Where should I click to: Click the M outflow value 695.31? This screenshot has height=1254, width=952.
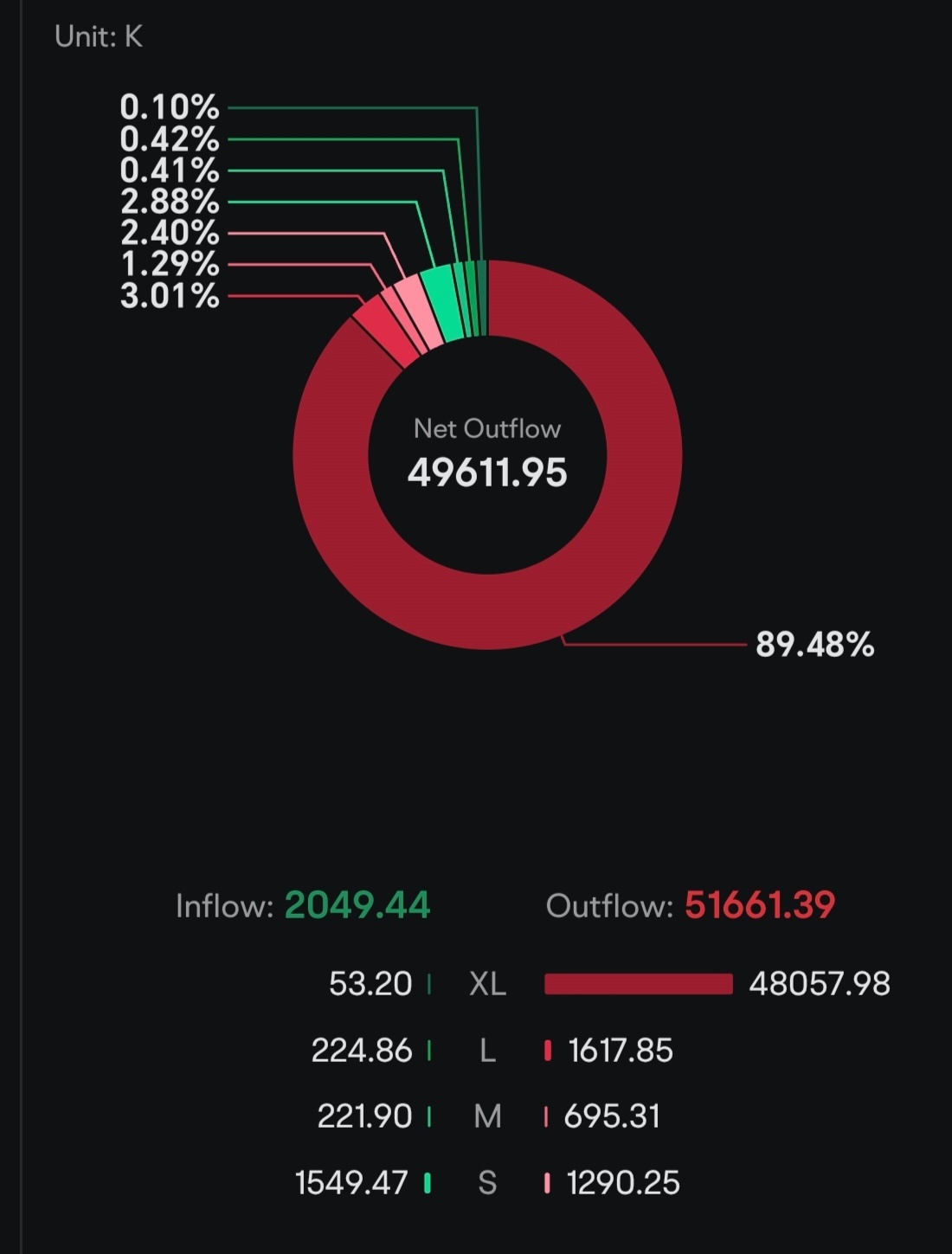click(612, 1116)
